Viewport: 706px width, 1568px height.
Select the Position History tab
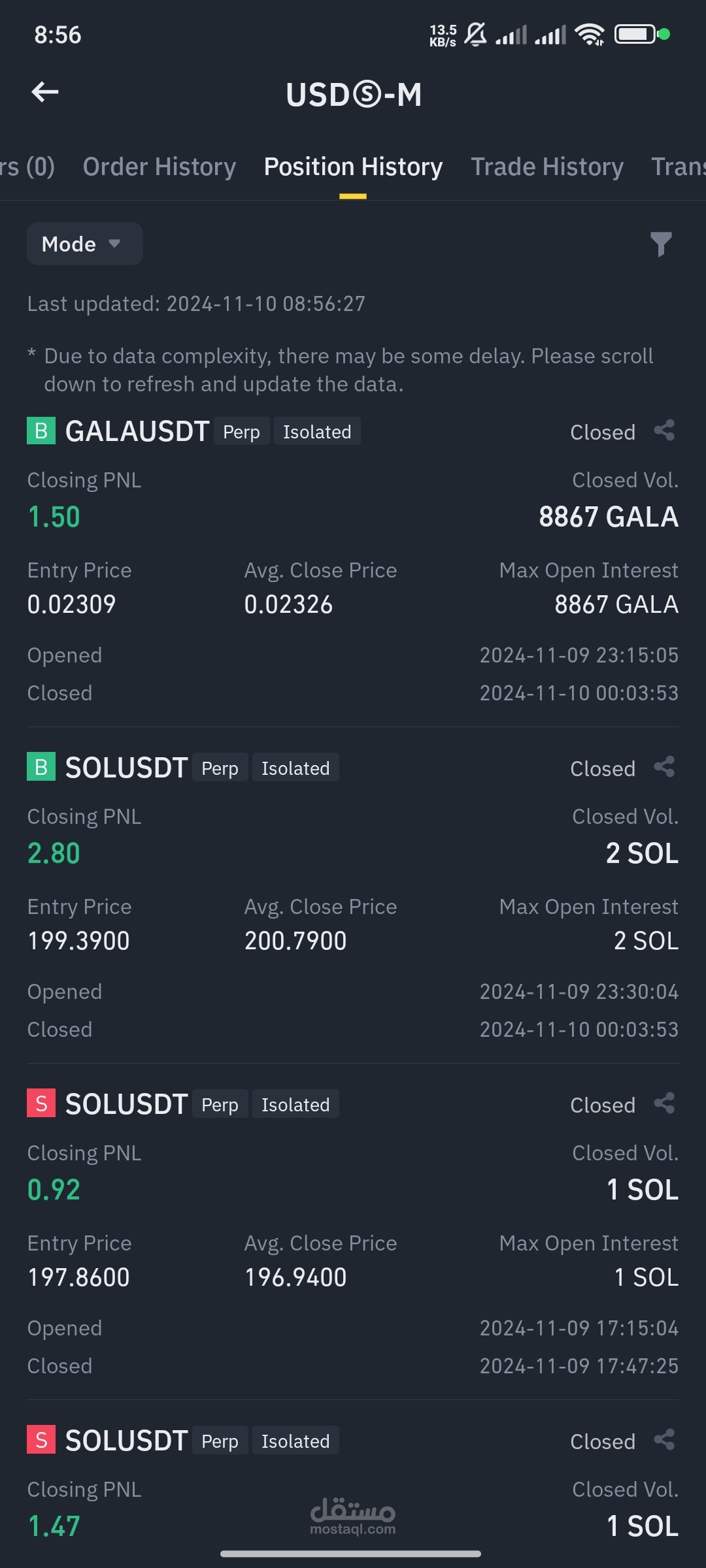tap(353, 167)
